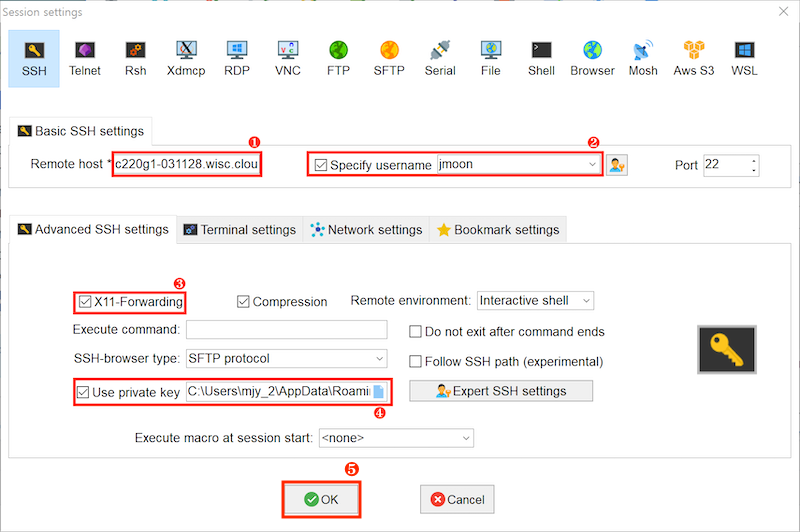Open the SSH-browser type dropdown
Viewport: 800px width, 532px height.
[x=380, y=359]
